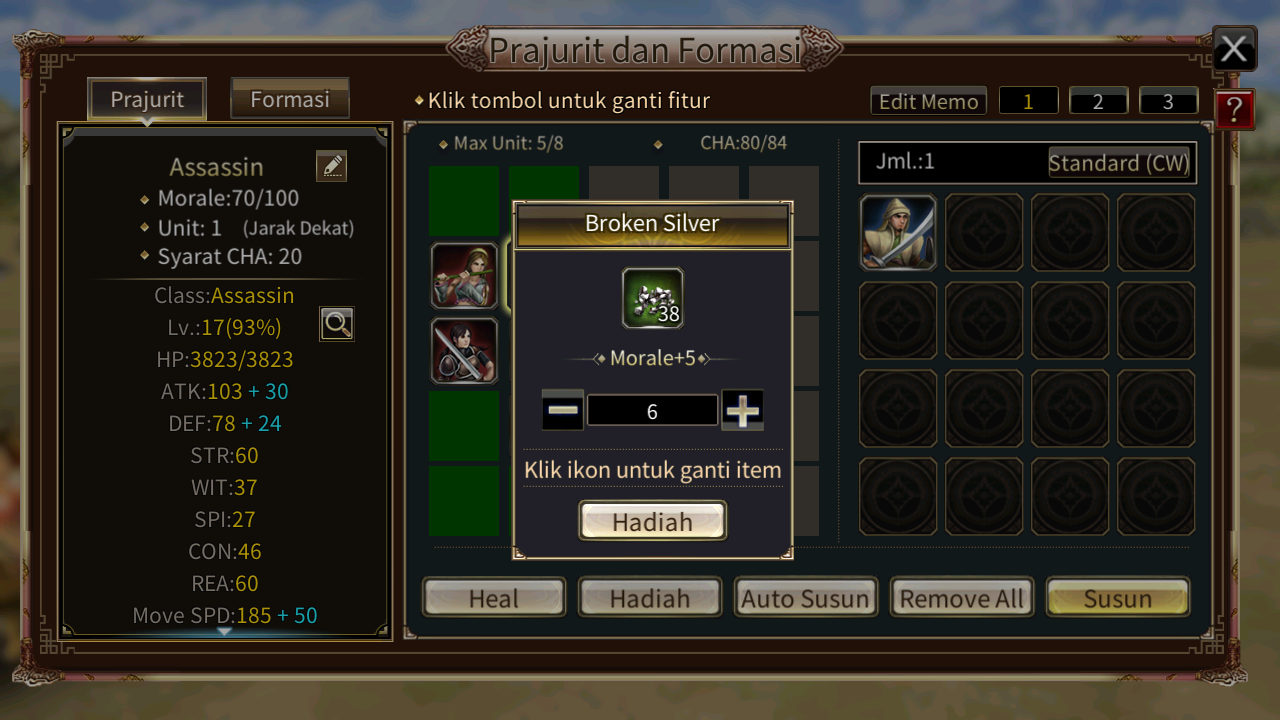Click the quantity field showing 6
The width and height of the screenshot is (1280, 720).
click(x=652, y=411)
